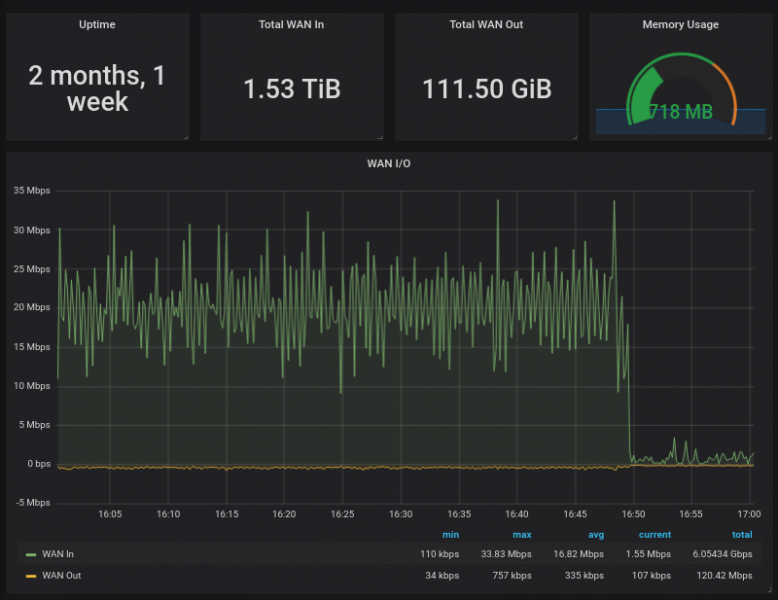Click the Uptime panel resize corner handle
Image resolution: width=778 pixels, height=600 pixels.
click(185, 137)
